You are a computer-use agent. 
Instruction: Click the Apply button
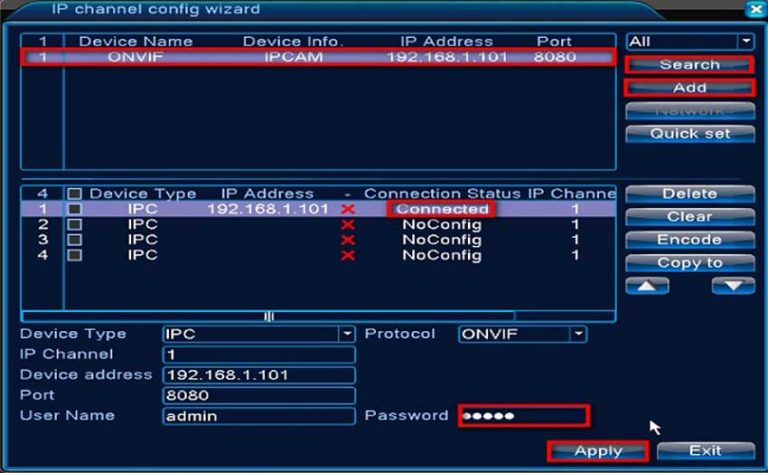tap(598, 451)
